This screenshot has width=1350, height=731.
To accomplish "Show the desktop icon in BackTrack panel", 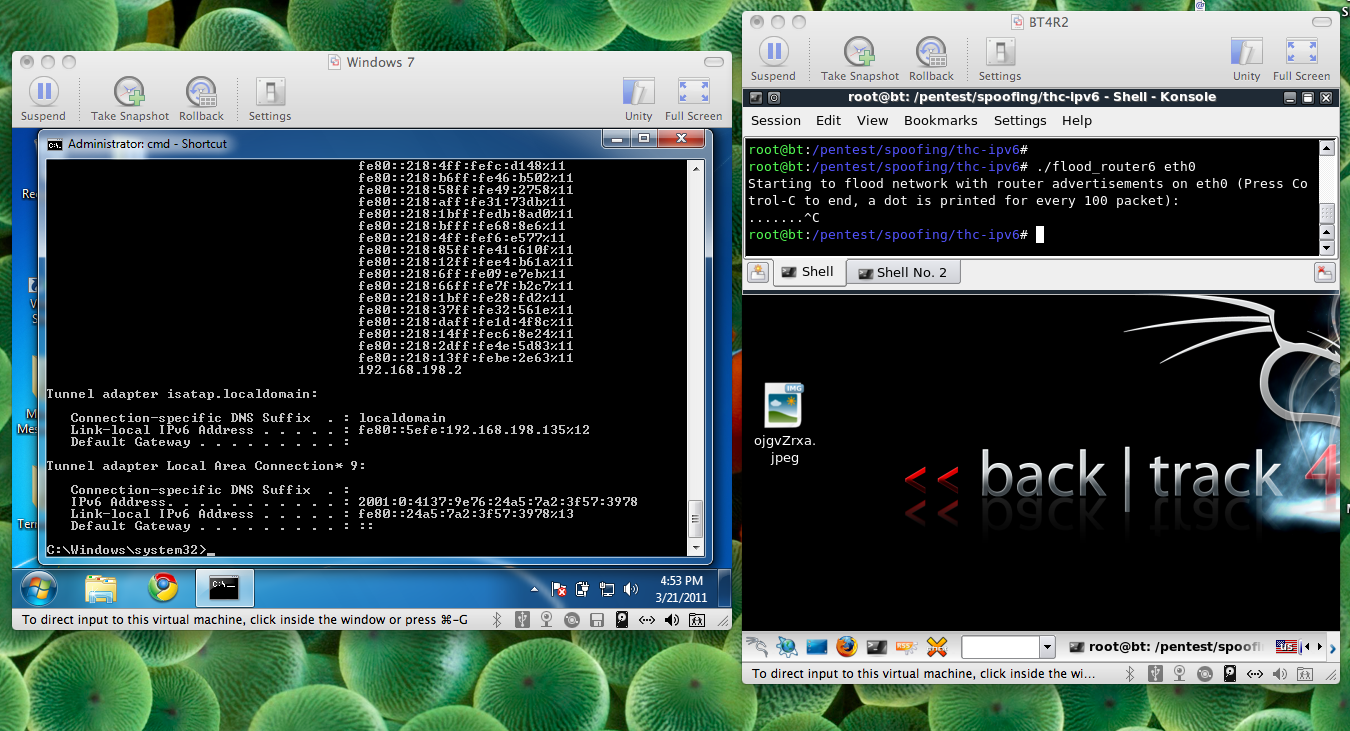I will click(817, 647).
